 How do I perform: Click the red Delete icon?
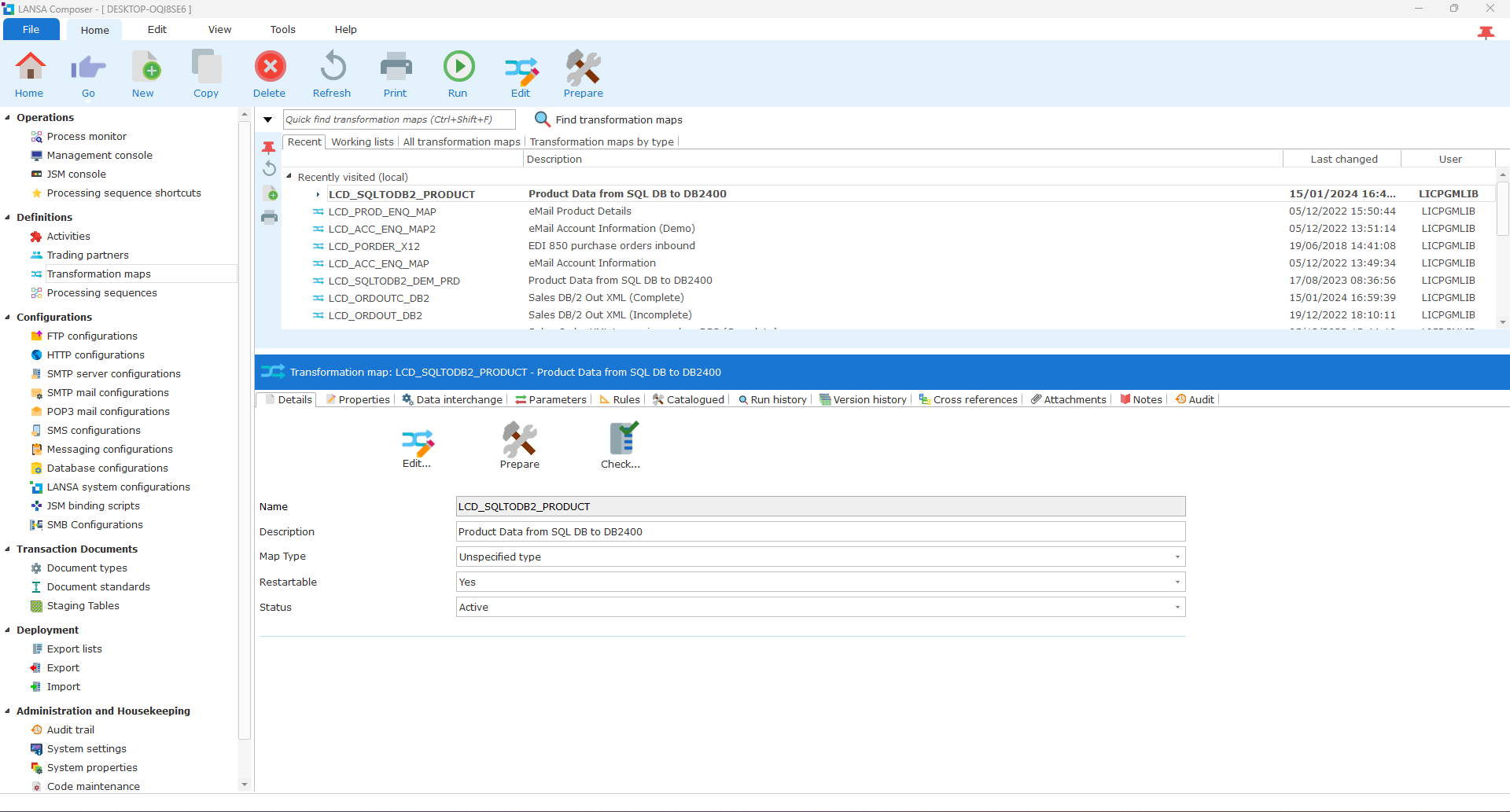pos(270,67)
